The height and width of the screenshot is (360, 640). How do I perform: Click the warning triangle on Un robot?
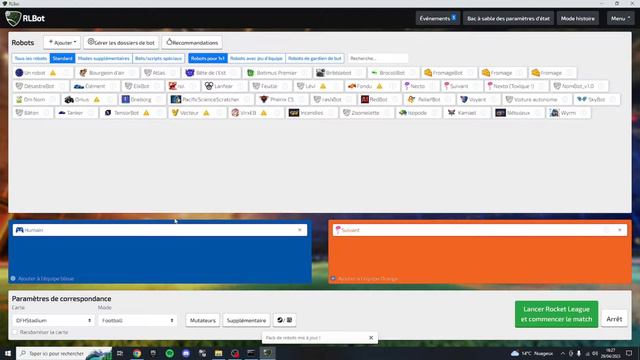pos(53,73)
